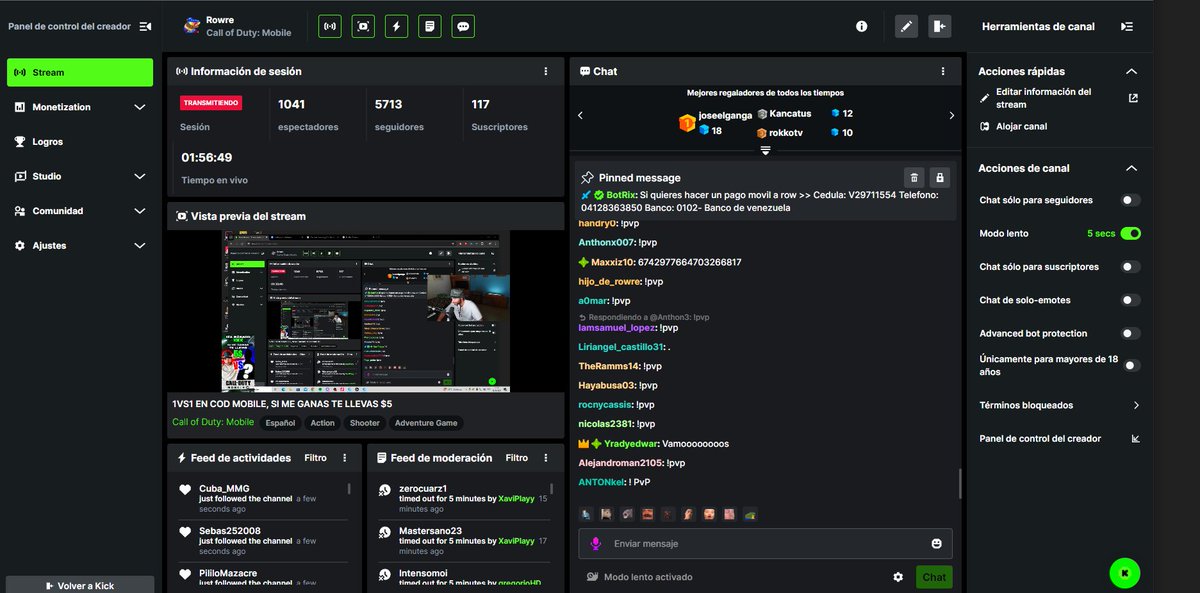
Task: Open the Chat panel three-dot menu
Action: point(943,72)
